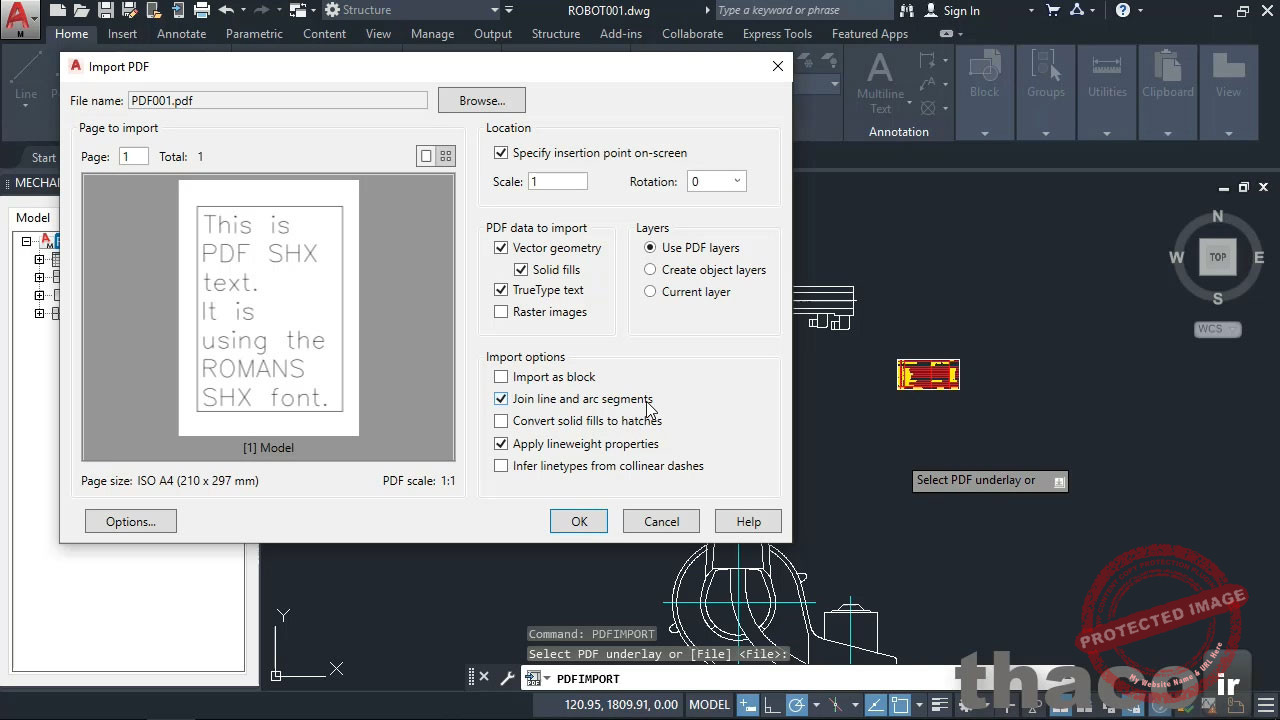Expand the Utilities panel dropdown arrow

tap(1107, 133)
